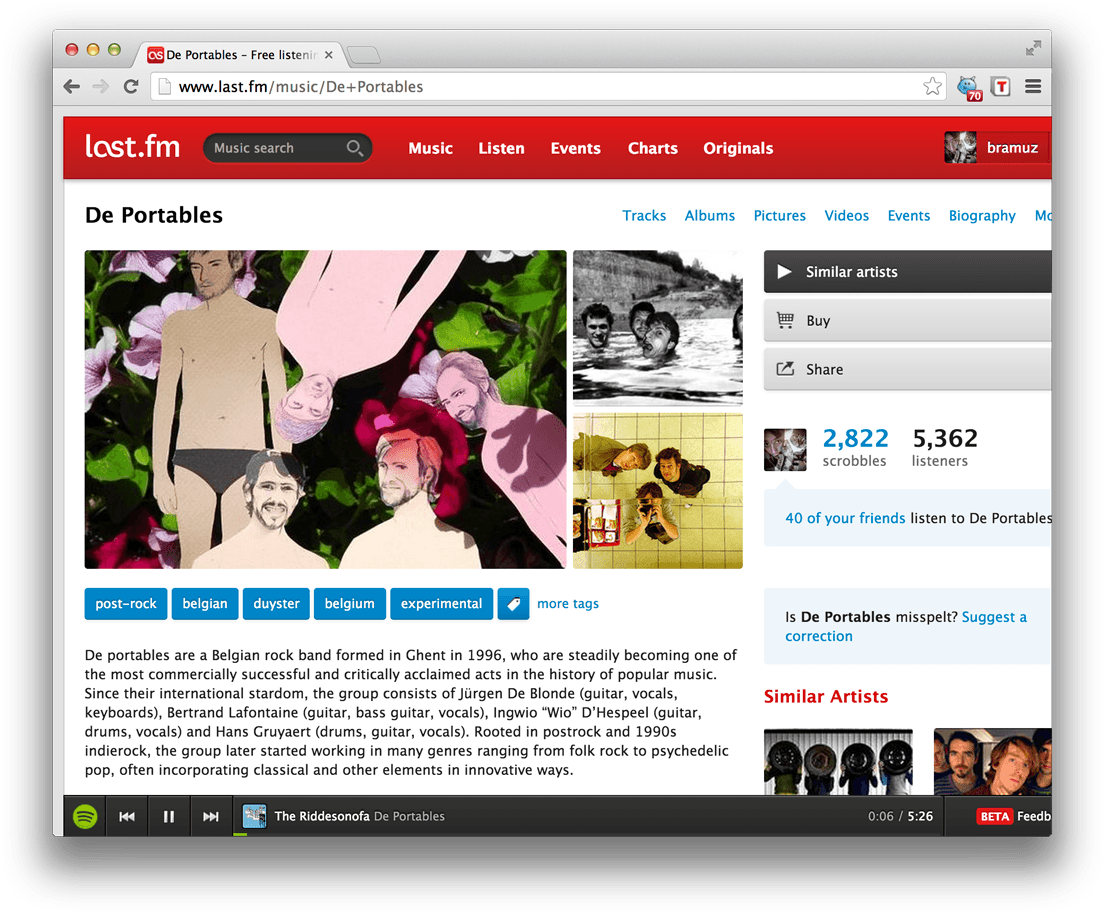Click the Share button

[x=907, y=369]
